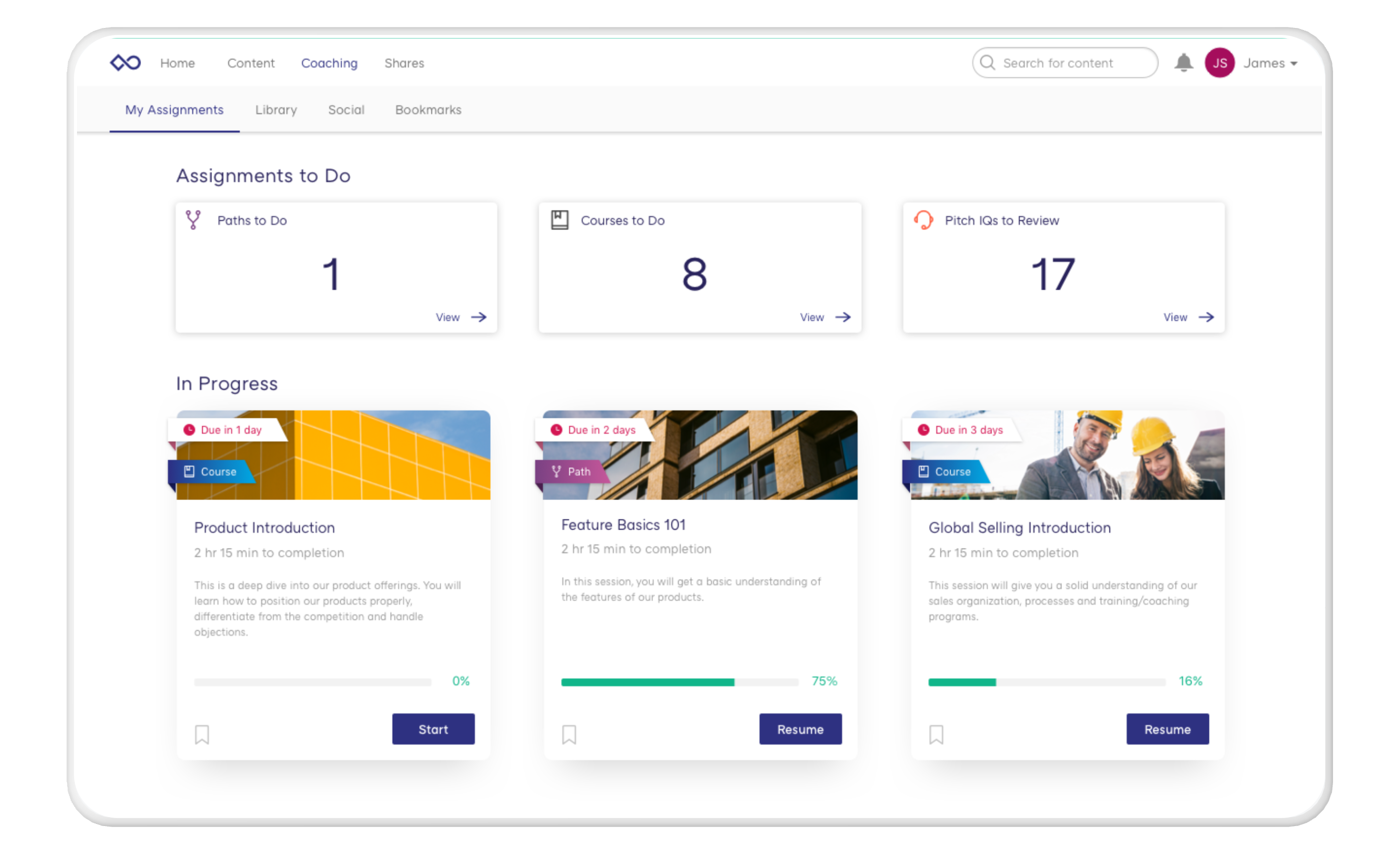Open View arrow for Paths to Do
Screen dimensions: 1400x854
click(478, 317)
